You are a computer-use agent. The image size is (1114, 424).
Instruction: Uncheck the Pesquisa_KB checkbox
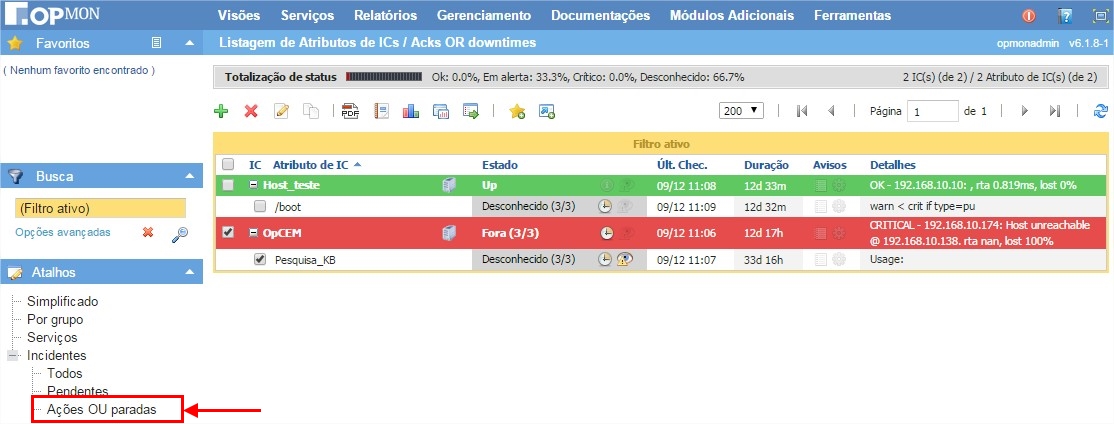click(260, 259)
